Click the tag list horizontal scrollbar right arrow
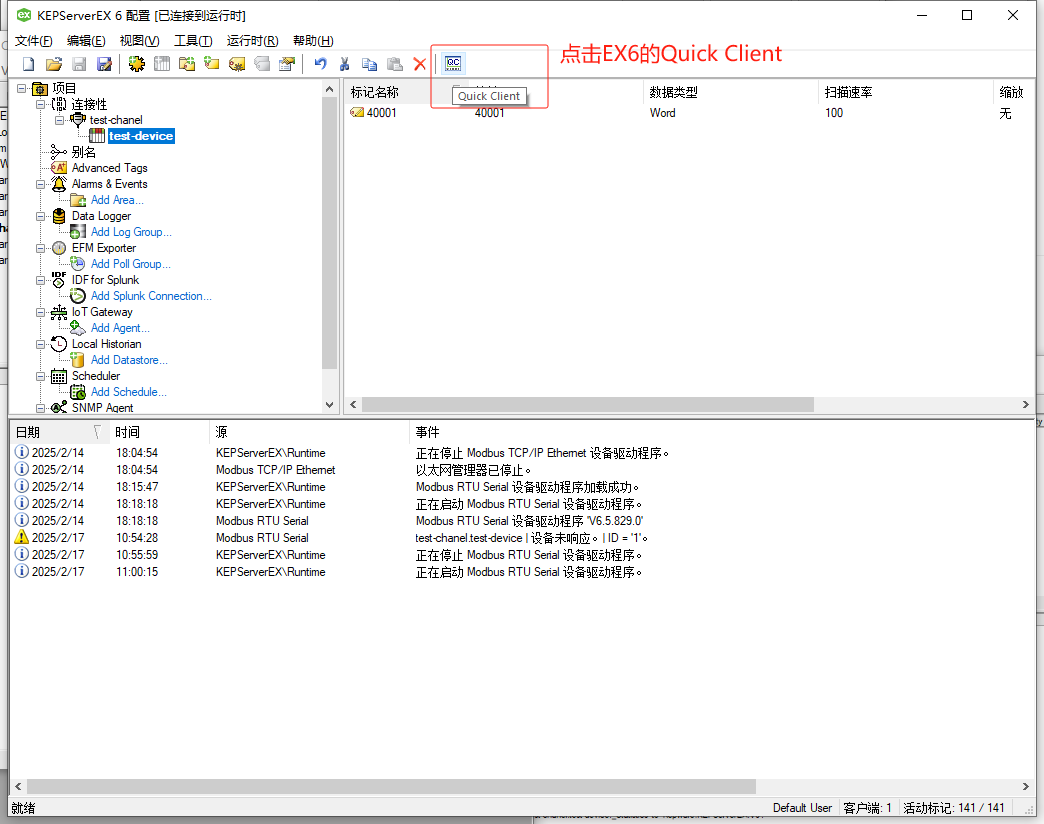 (x=1025, y=404)
